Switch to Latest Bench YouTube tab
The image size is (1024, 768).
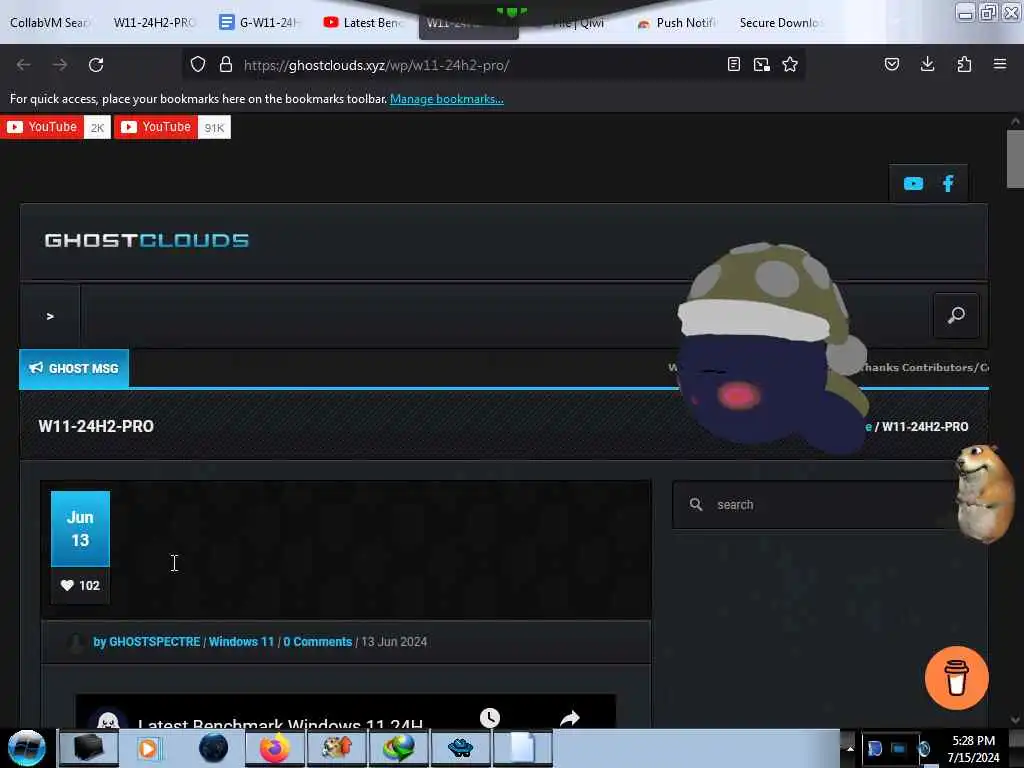tap(364, 22)
